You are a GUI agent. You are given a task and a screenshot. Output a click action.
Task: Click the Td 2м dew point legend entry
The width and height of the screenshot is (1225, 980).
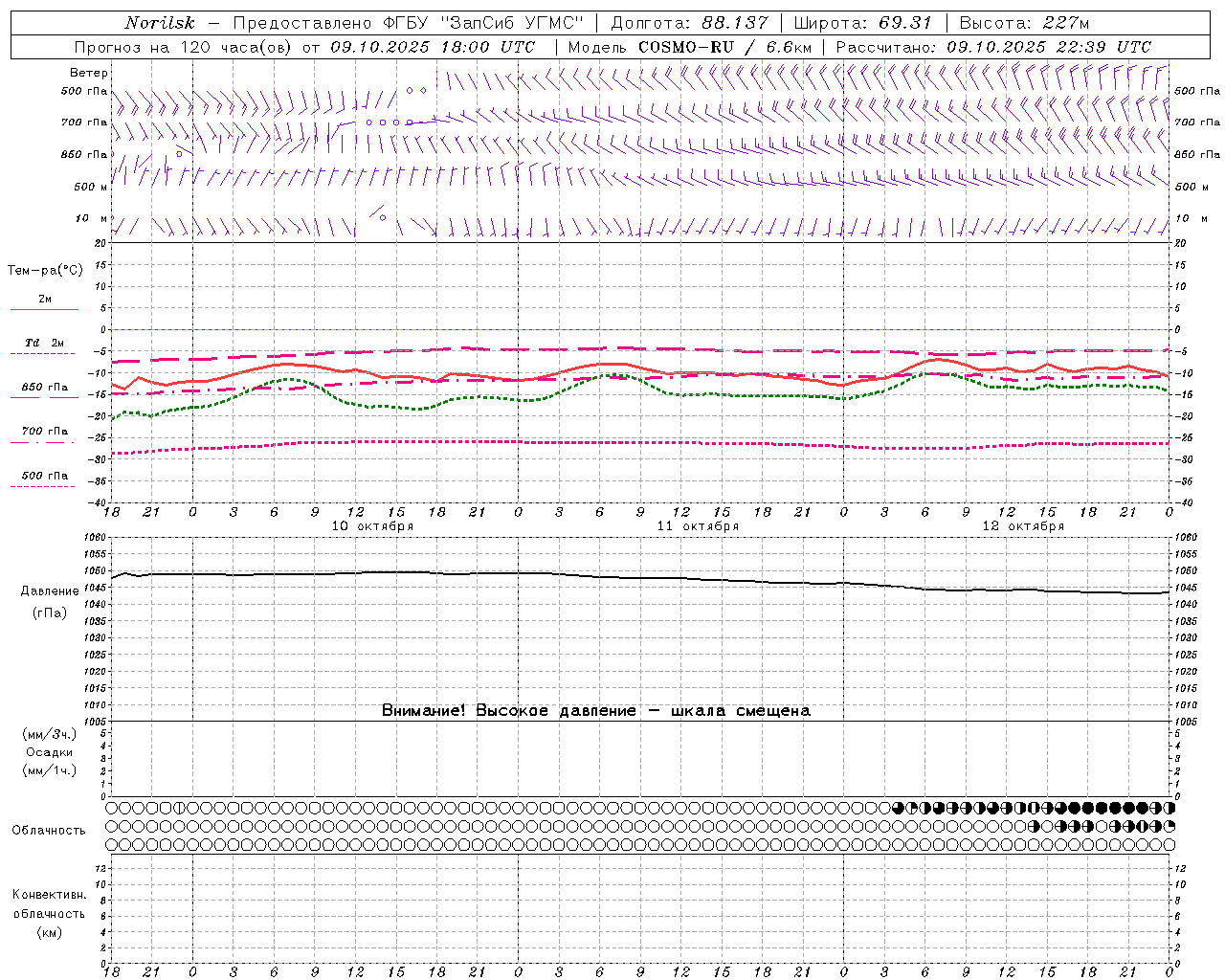point(45,343)
